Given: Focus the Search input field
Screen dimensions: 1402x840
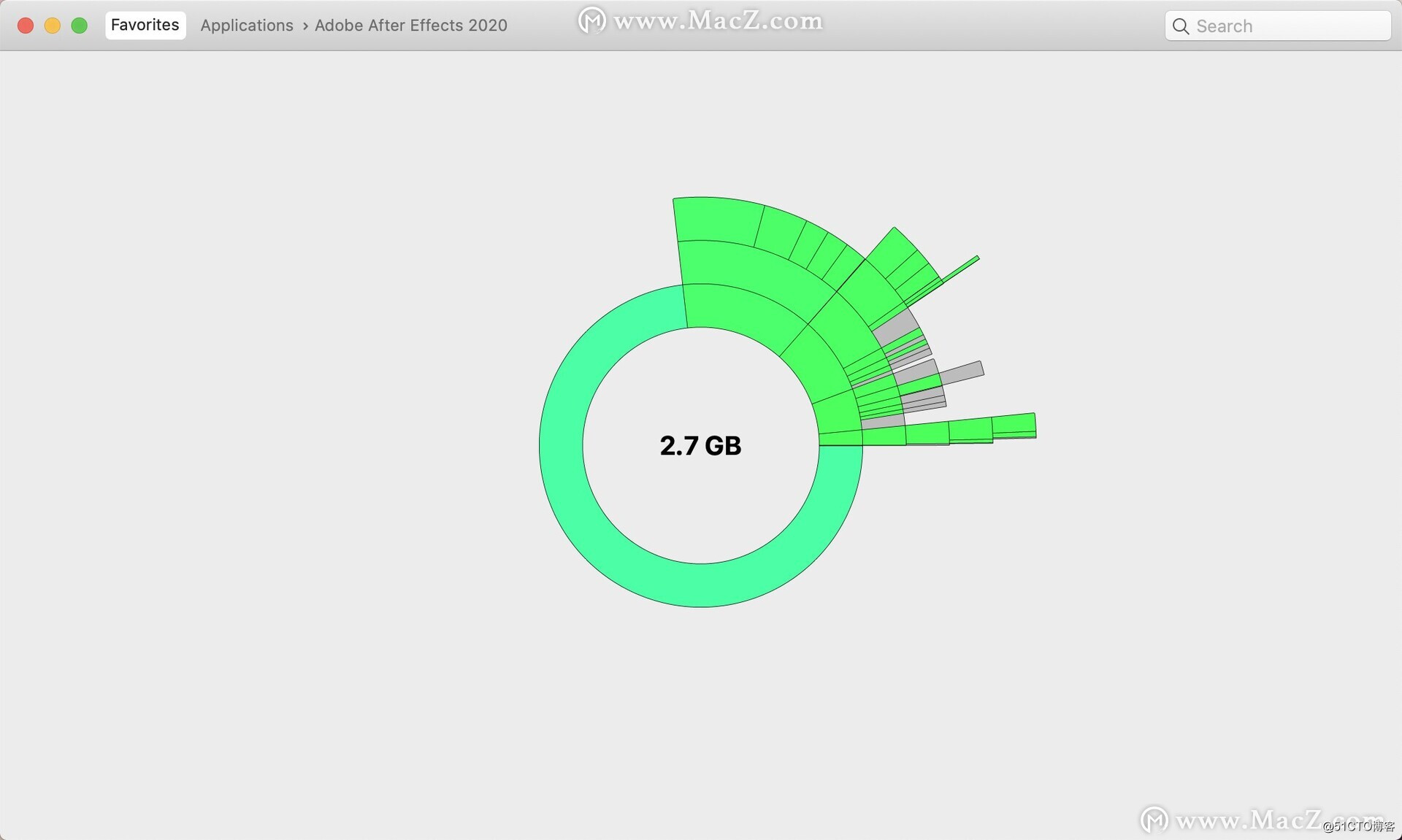Looking at the screenshot, I should [x=1278, y=26].
